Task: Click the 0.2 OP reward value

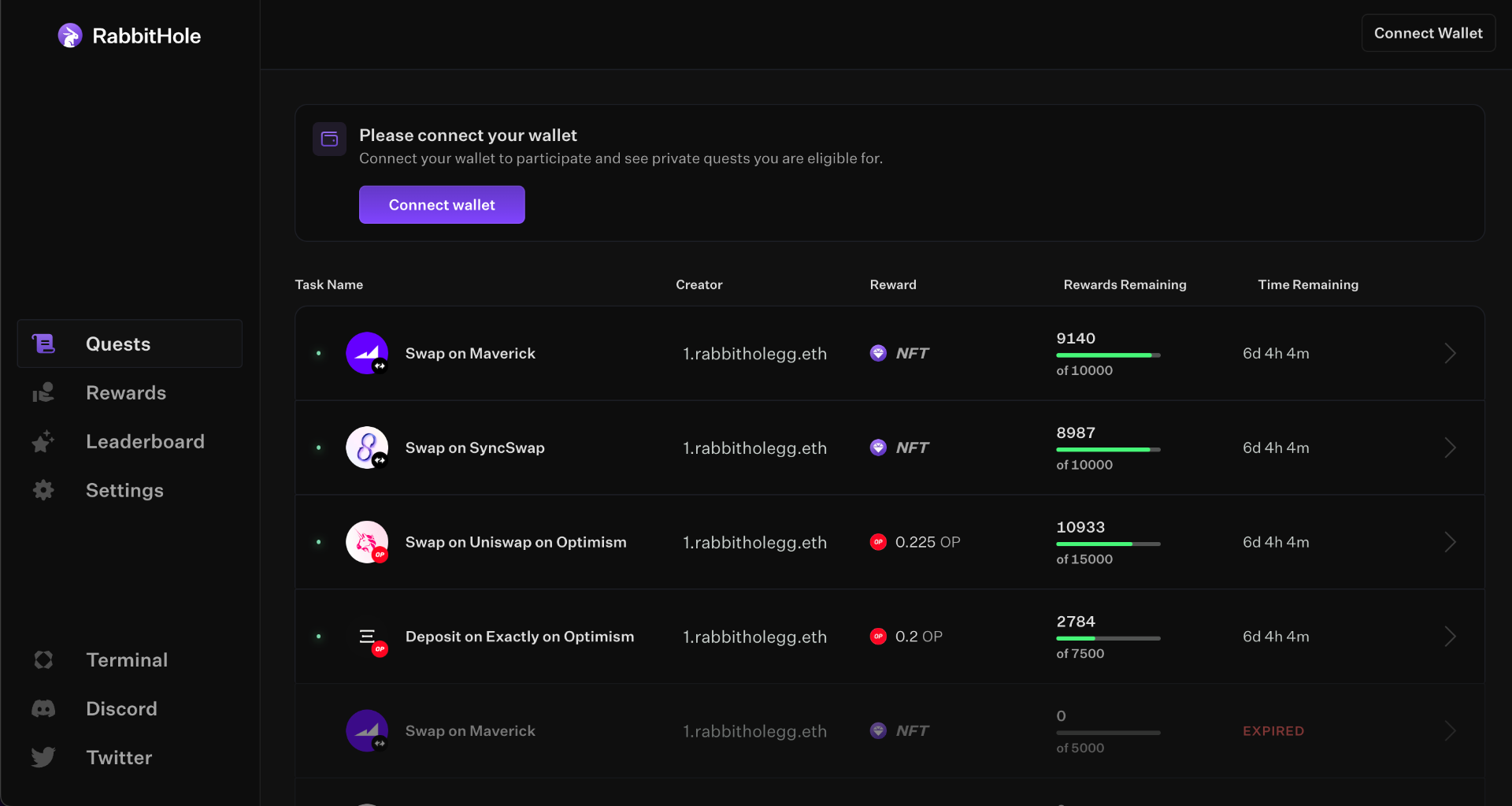Action: (918, 637)
